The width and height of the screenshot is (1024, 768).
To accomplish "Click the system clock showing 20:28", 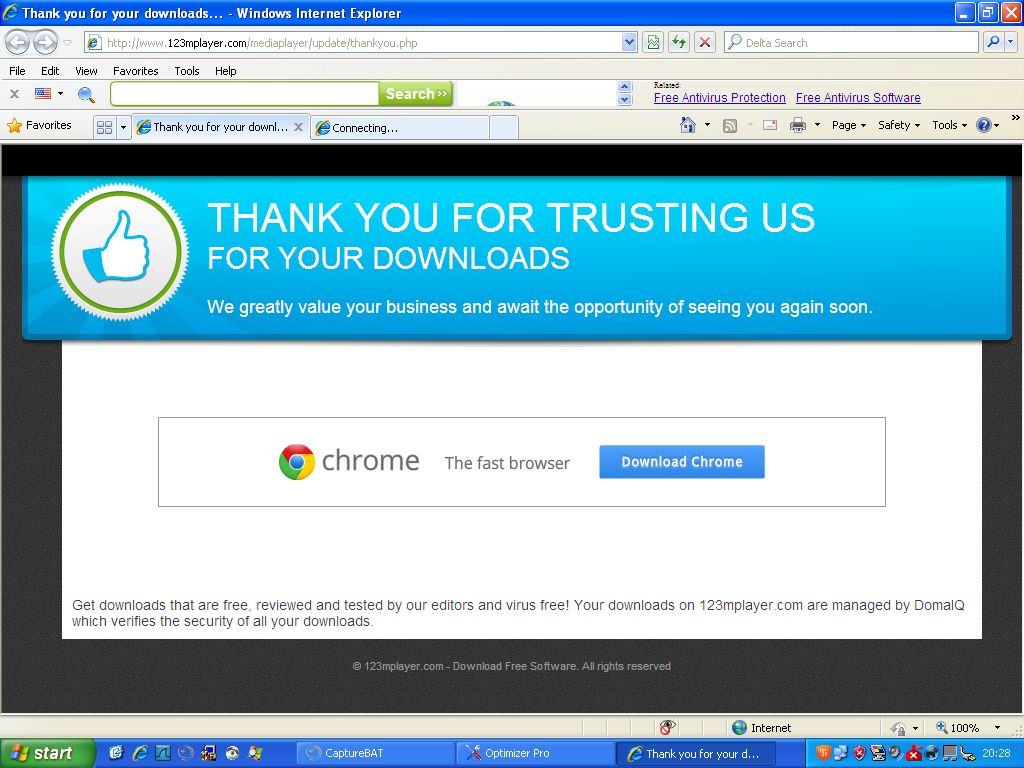I will coord(997,754).
